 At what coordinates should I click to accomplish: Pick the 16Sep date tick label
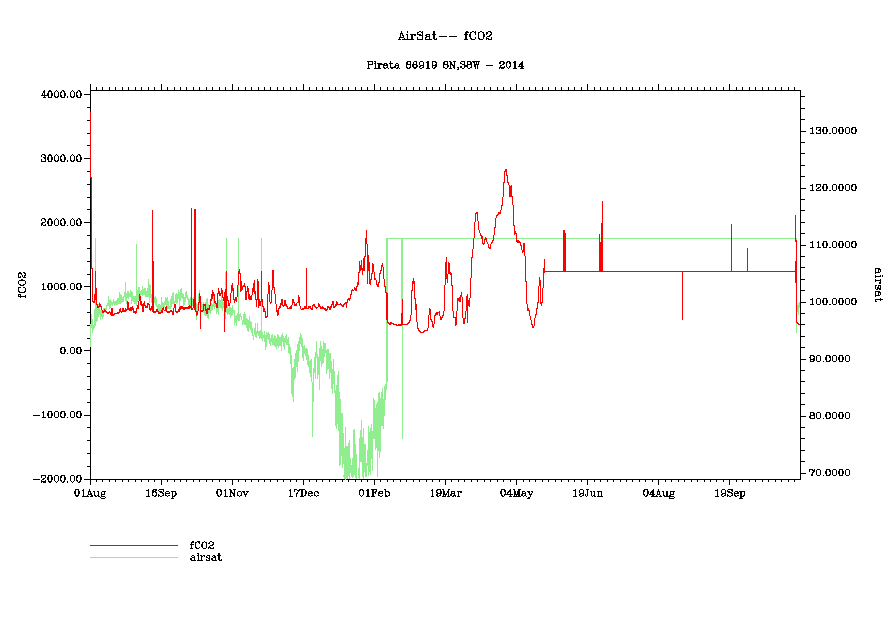[x=161, y=493]
